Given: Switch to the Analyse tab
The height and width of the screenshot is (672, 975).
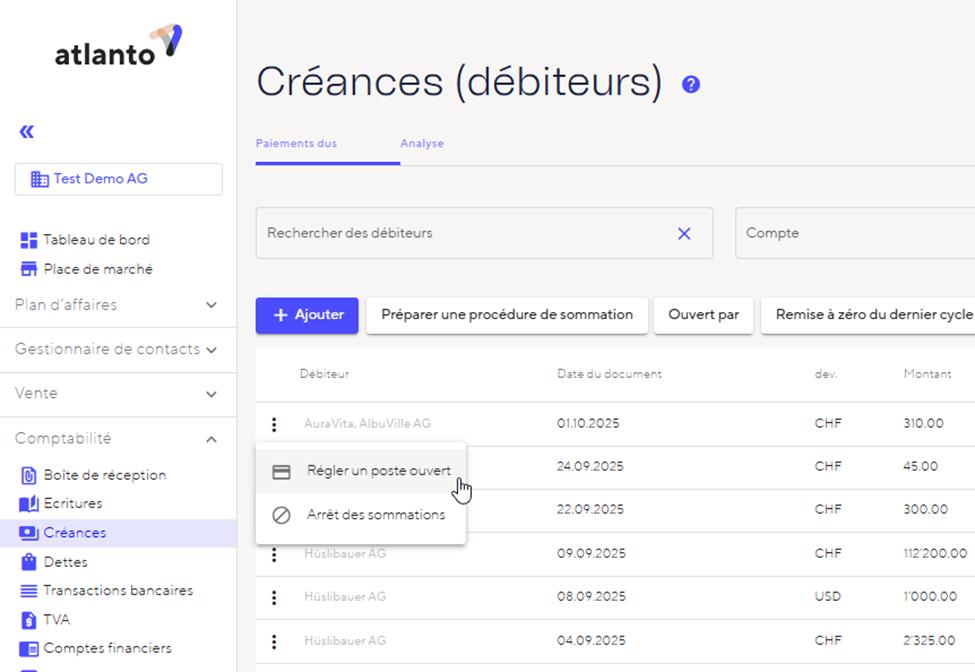Looking at the screenshot, I should 422,144.
